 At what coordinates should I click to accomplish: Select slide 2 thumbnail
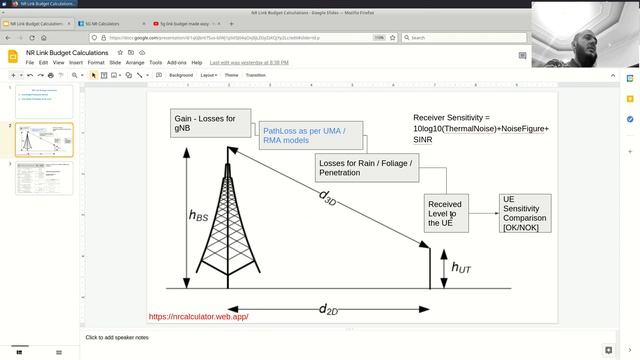44,140
